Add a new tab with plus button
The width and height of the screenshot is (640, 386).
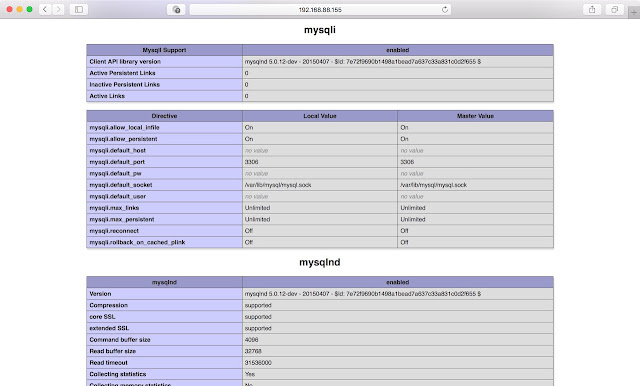coord(634,12)
